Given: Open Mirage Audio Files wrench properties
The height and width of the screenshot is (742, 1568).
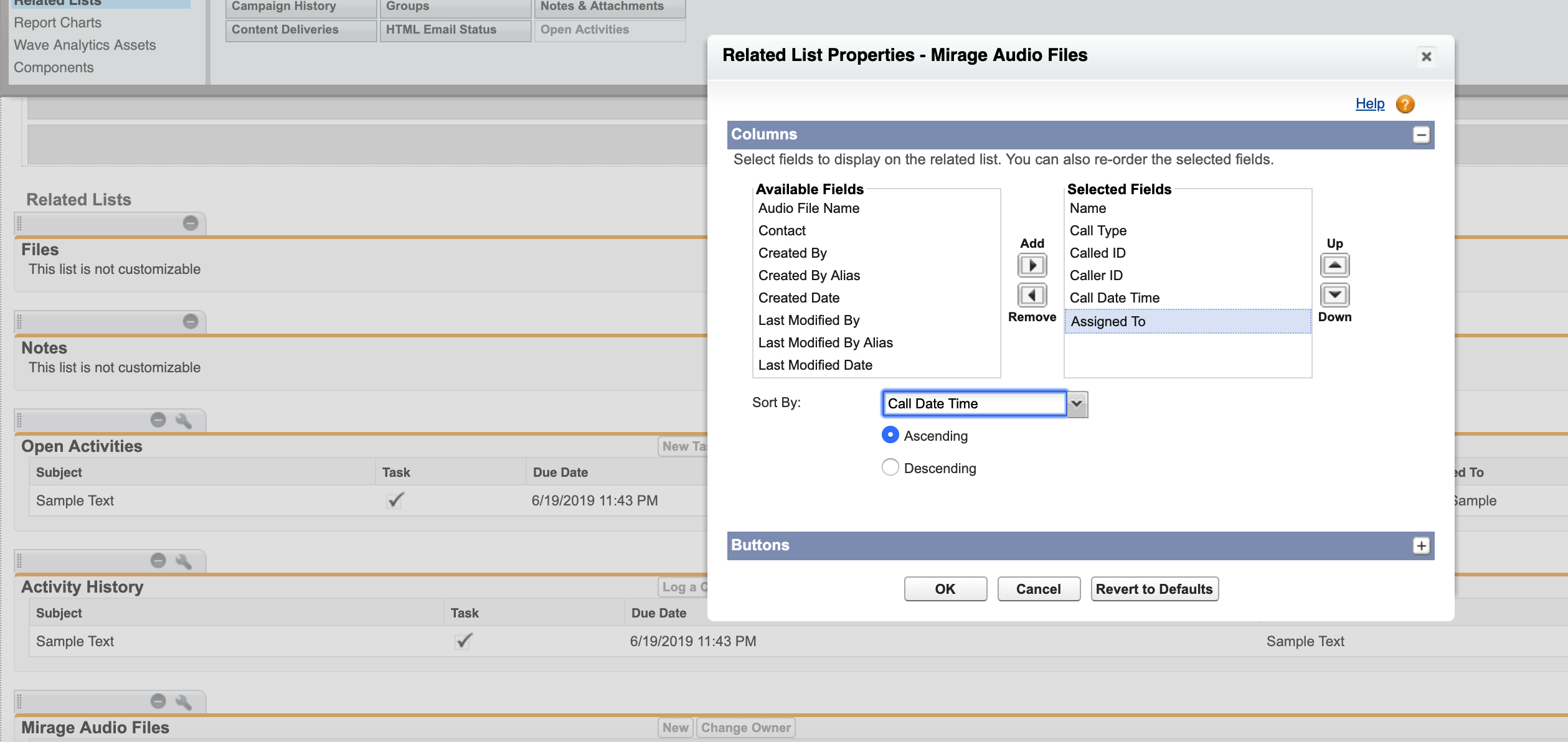Looking at the screenshot, I should 183,702.
